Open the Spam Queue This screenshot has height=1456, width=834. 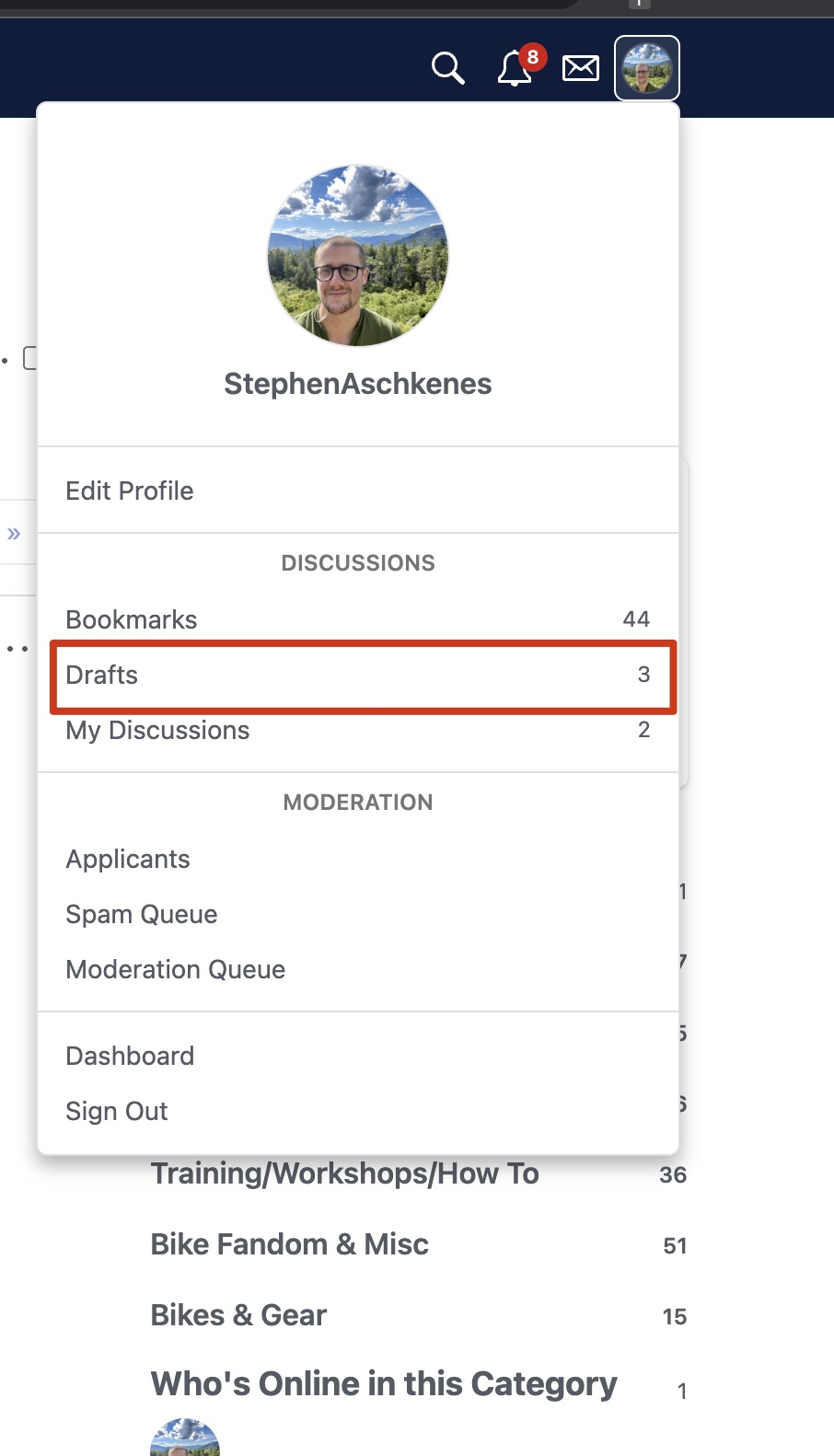click(x=358, y=914)
